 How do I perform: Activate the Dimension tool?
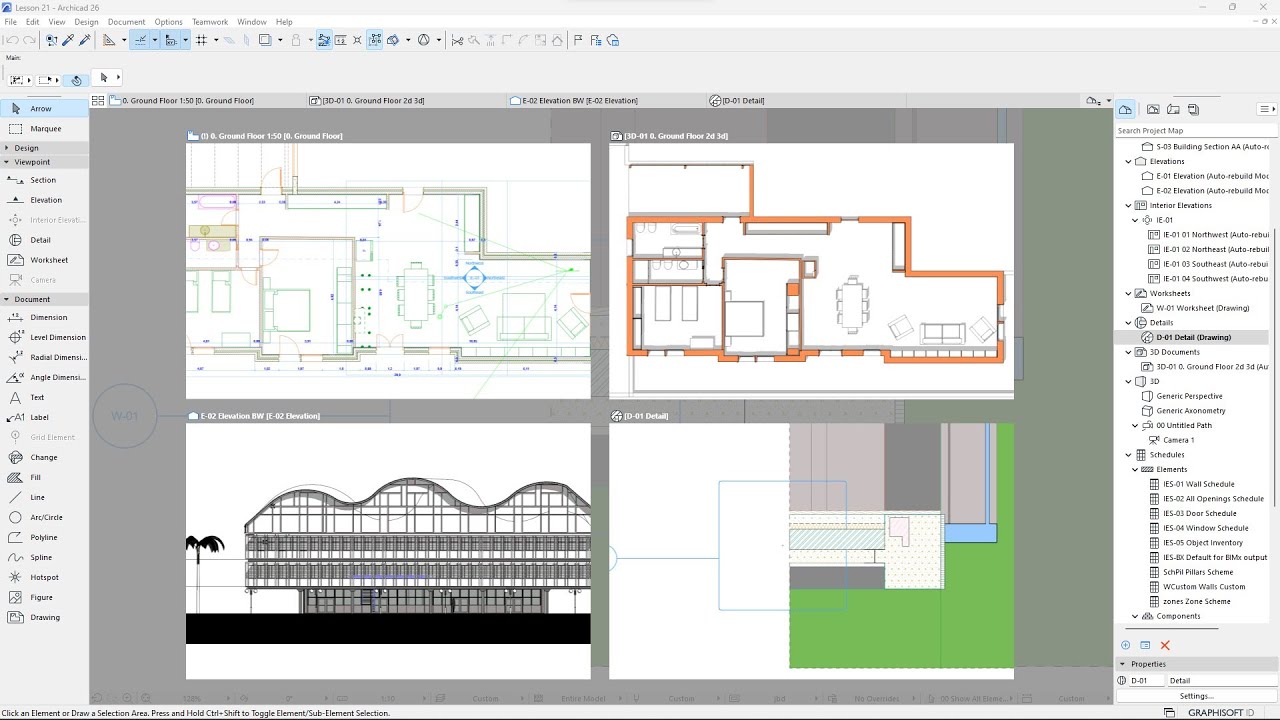44,317
